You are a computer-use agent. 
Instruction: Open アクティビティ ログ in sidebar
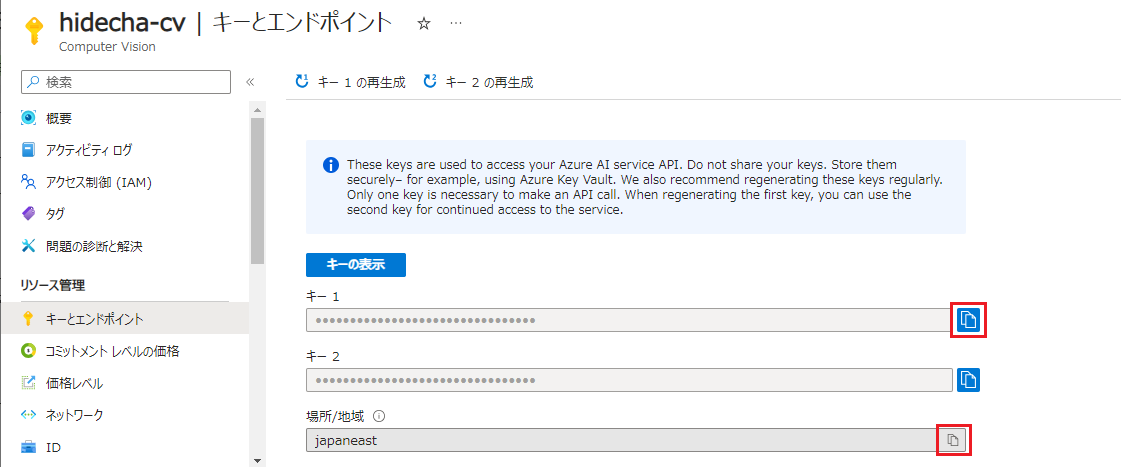[89, 150]
